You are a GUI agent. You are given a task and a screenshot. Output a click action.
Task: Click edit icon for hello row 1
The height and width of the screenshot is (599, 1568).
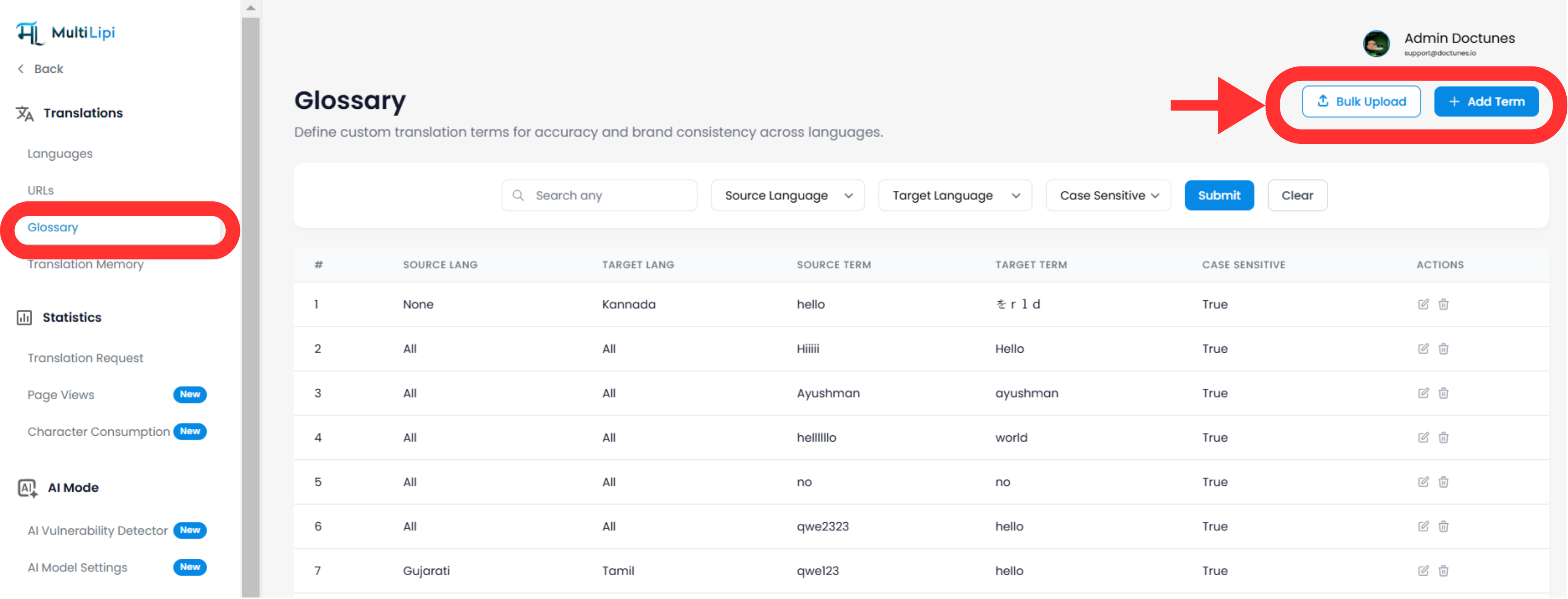pyautogui.click(x=1423, y=305)
